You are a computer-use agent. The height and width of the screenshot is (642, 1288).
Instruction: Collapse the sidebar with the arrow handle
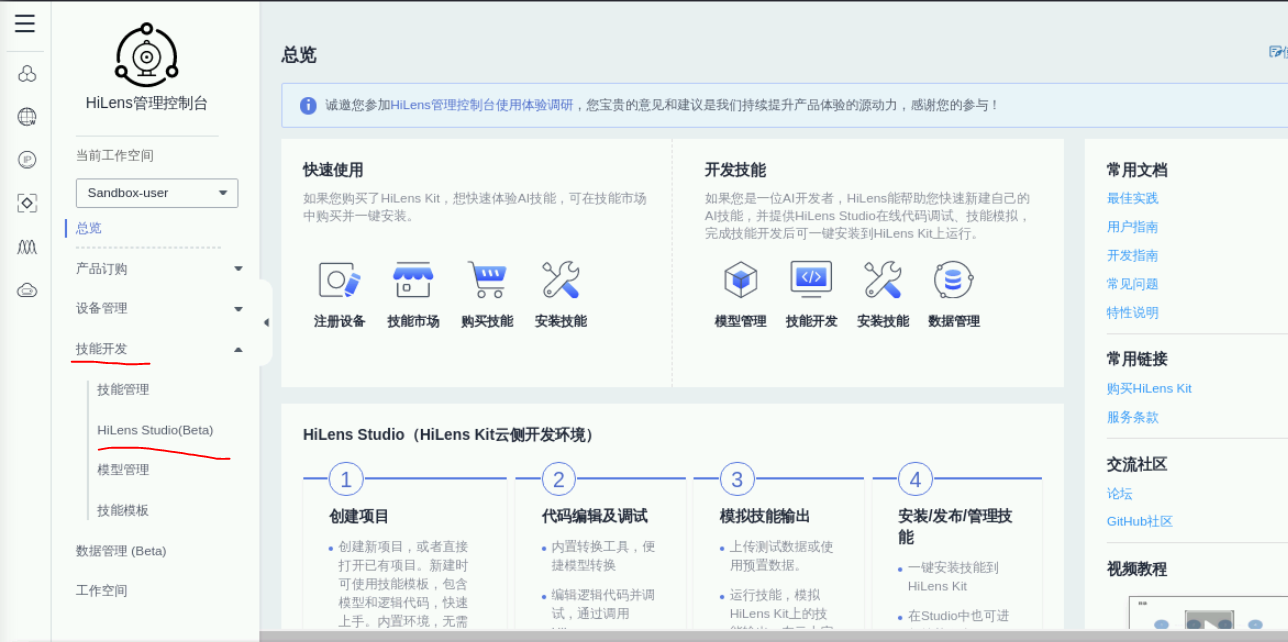click(x=266, y=322)
